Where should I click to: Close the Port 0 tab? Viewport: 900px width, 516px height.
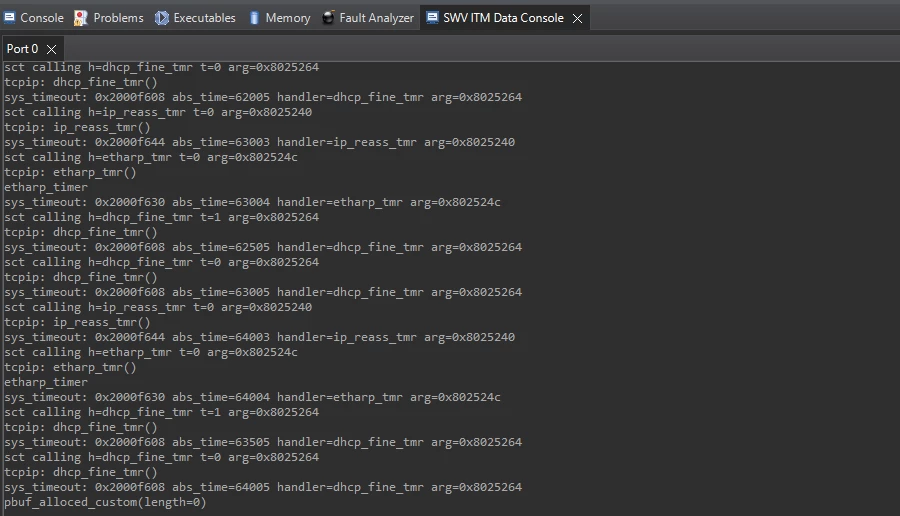51,49
